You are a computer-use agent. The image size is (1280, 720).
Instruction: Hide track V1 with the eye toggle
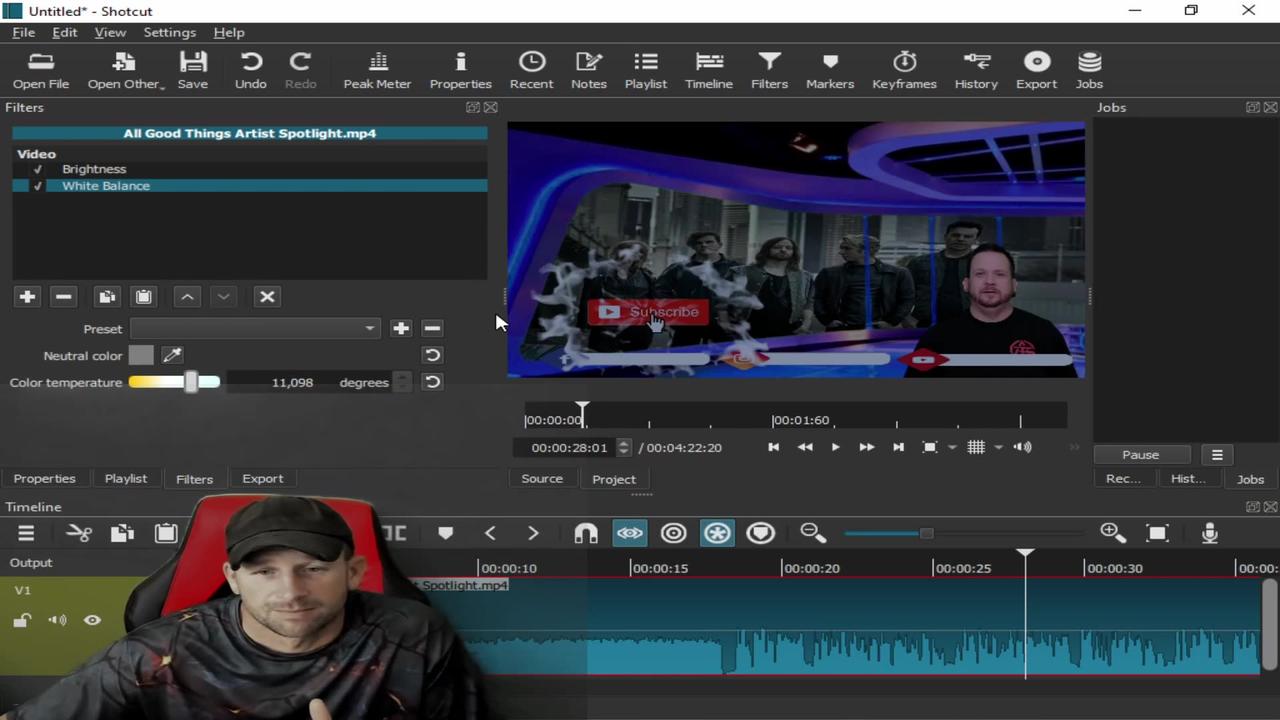coord(92,620)
